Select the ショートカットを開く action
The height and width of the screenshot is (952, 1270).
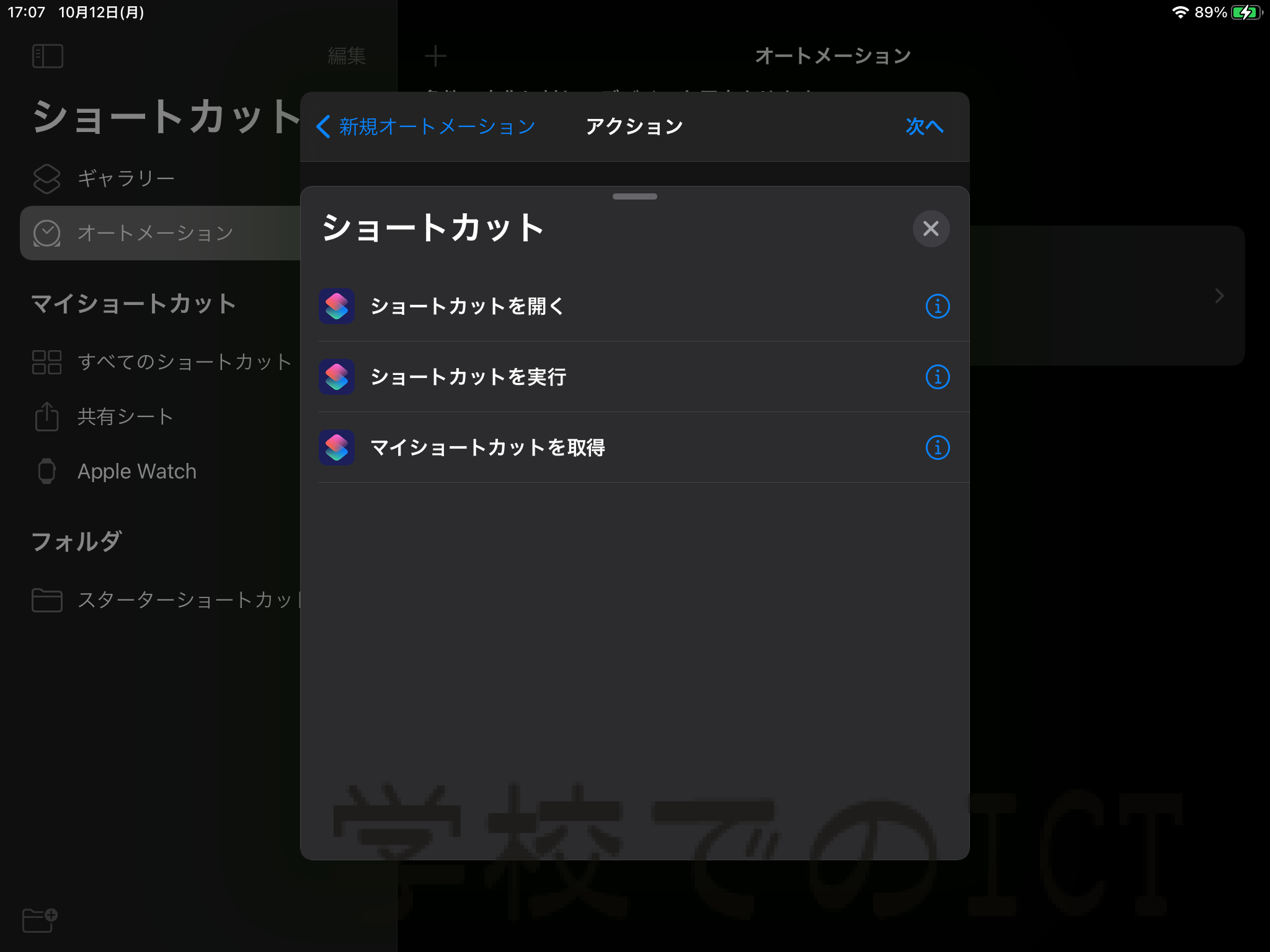[x=634, y=306]
